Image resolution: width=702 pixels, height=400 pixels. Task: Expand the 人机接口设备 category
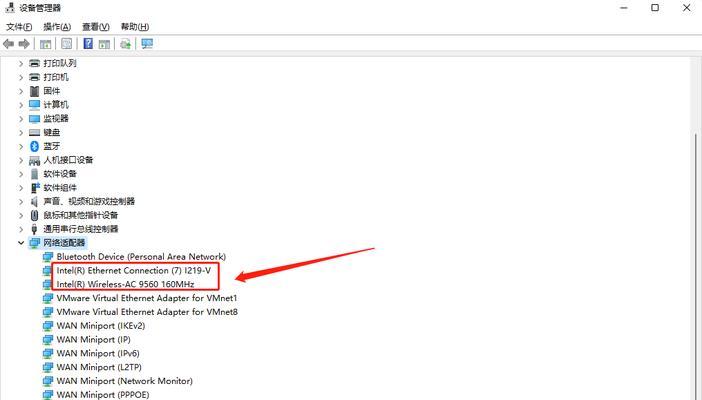tap(21, 160)
